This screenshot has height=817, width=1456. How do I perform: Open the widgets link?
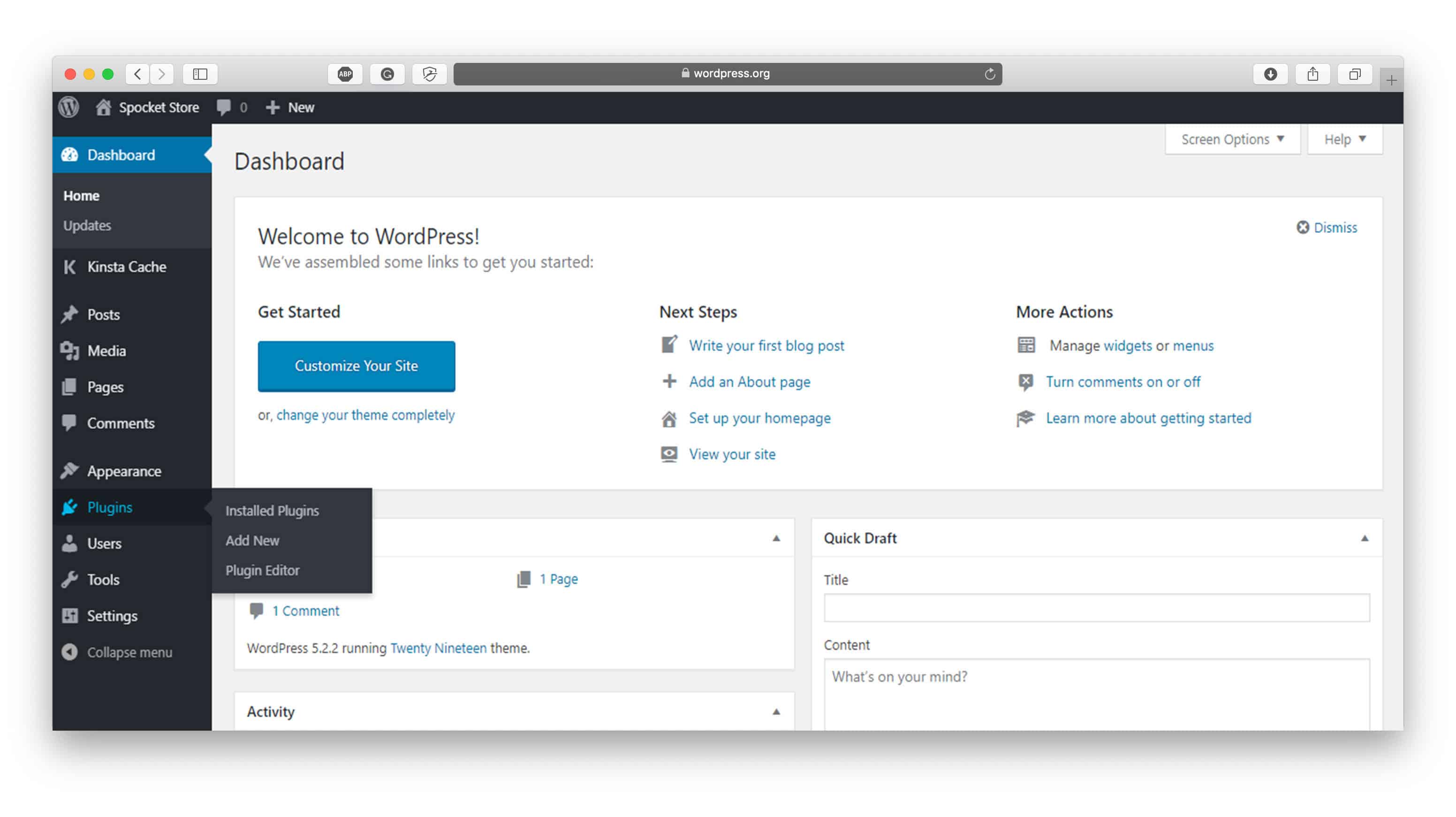coord(1127,345)
